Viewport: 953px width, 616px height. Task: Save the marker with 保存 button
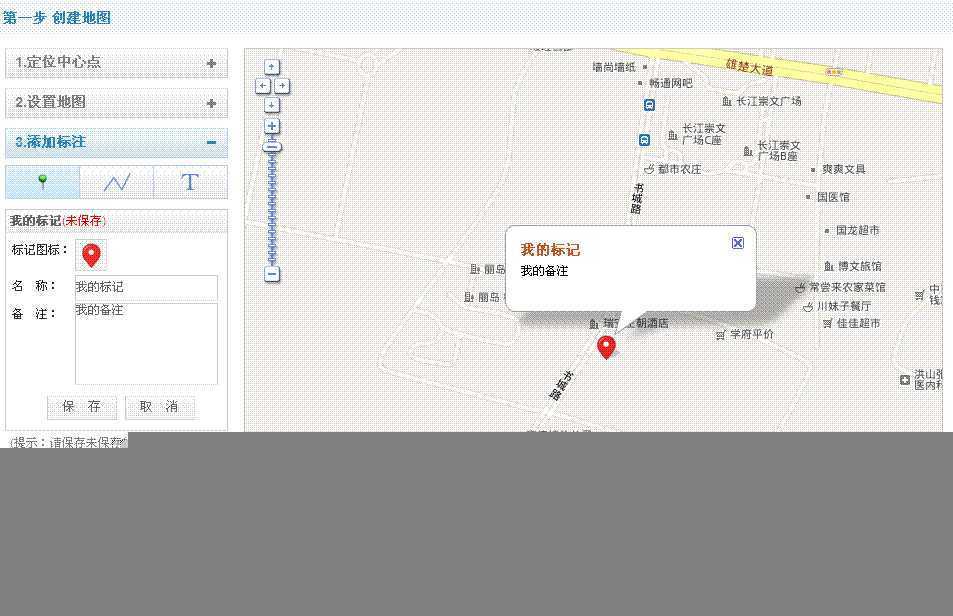pyautogui.click(x=81, y=407)
